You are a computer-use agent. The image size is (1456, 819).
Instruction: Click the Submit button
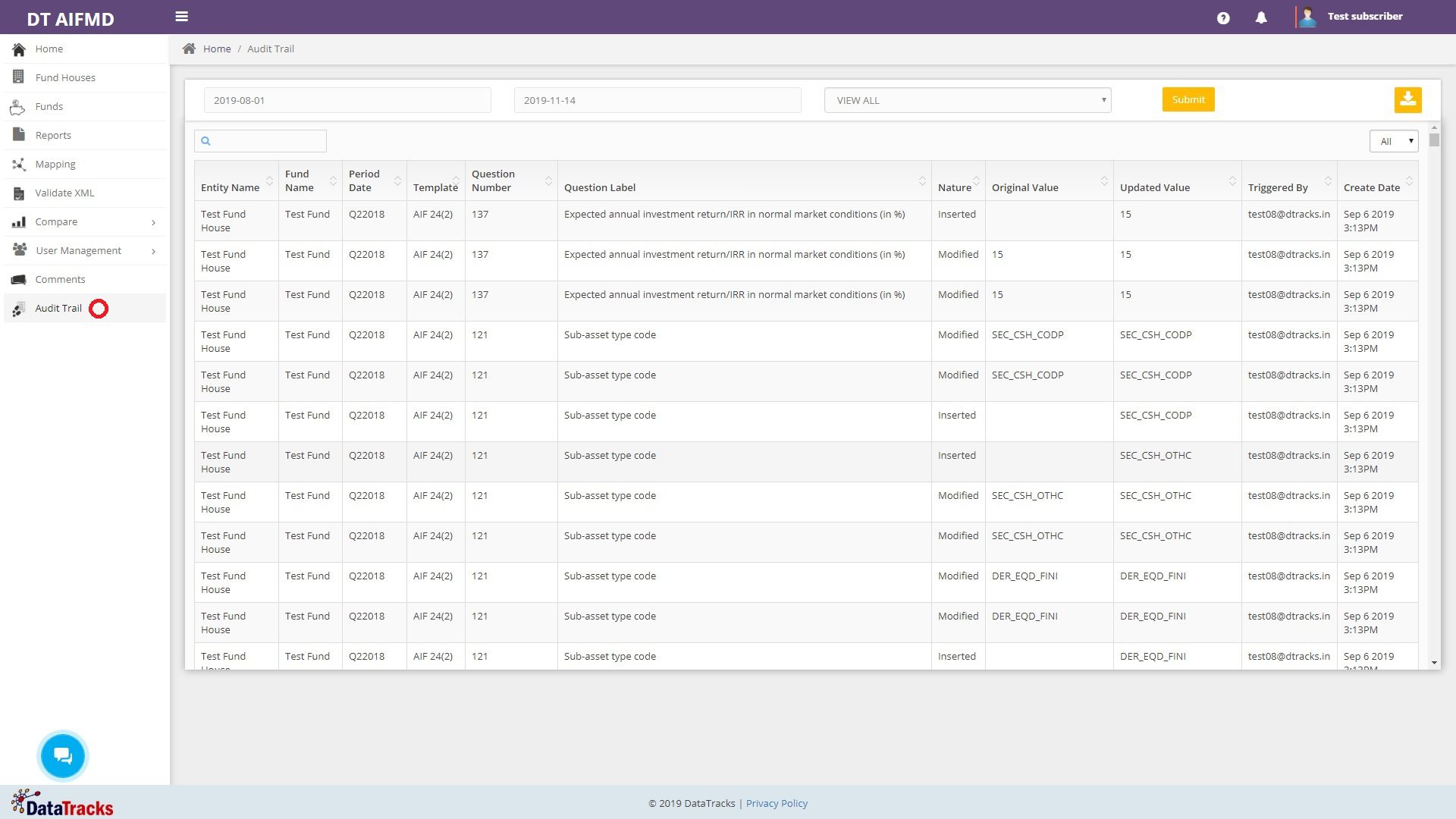[x=1188, y=99]
